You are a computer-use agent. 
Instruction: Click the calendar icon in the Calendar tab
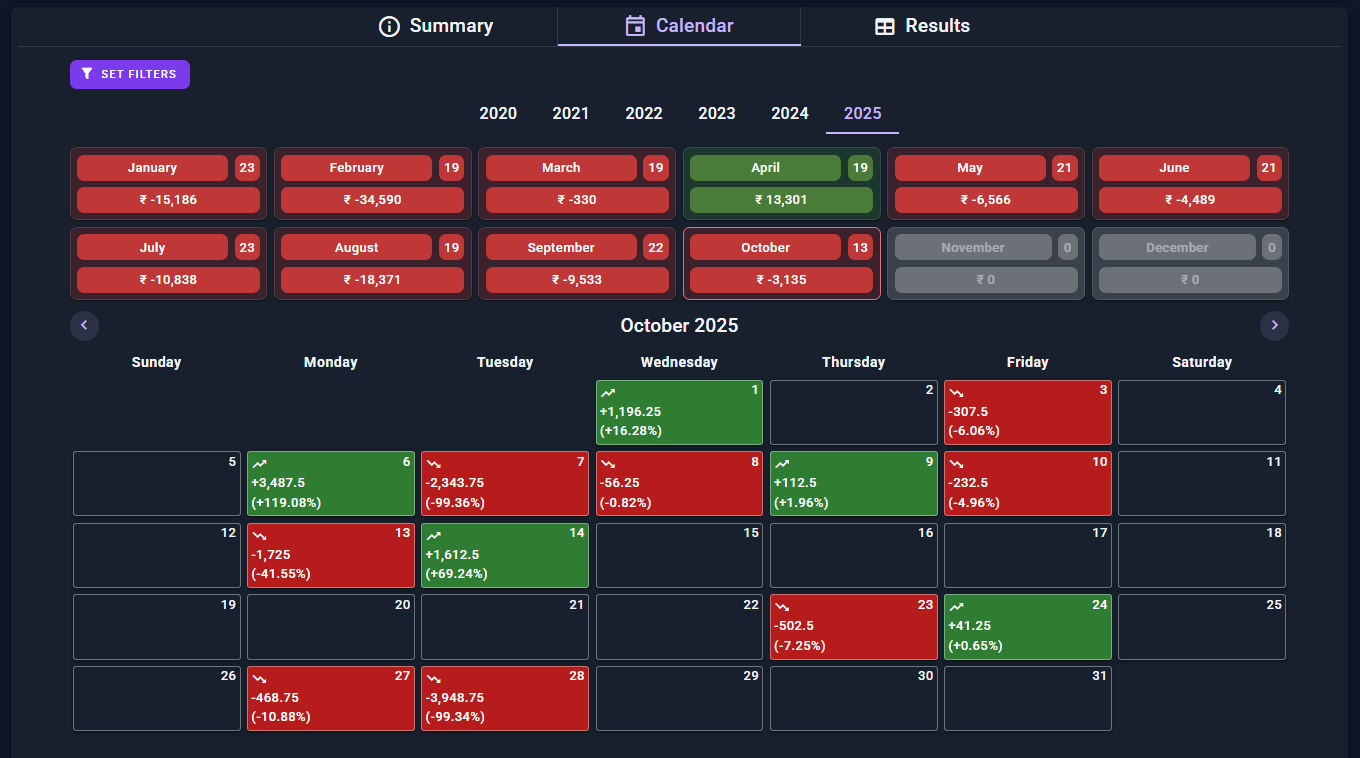pos(635,26)
